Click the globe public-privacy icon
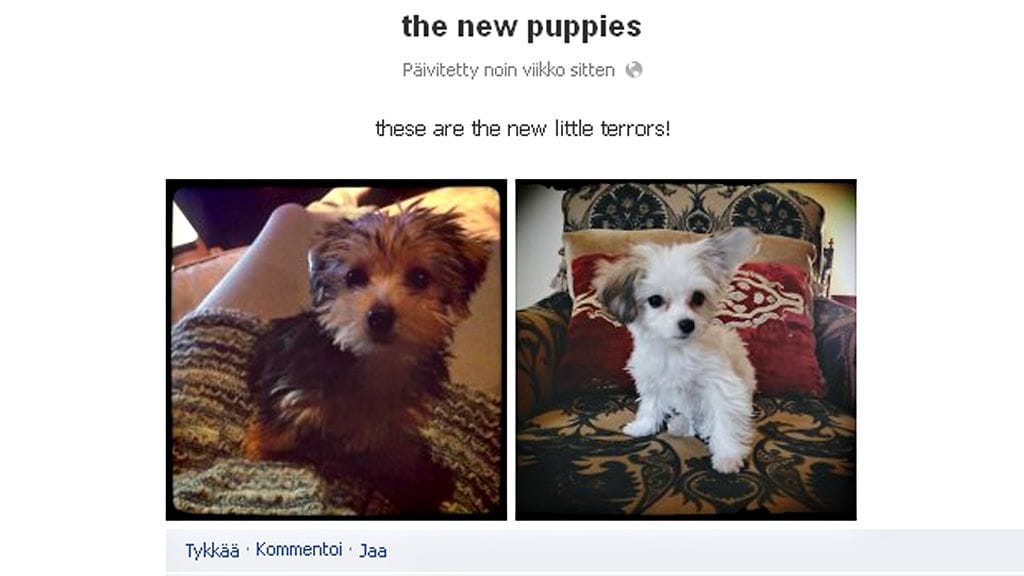This screenshot has height=576, width=1024. tap(633, 70)
